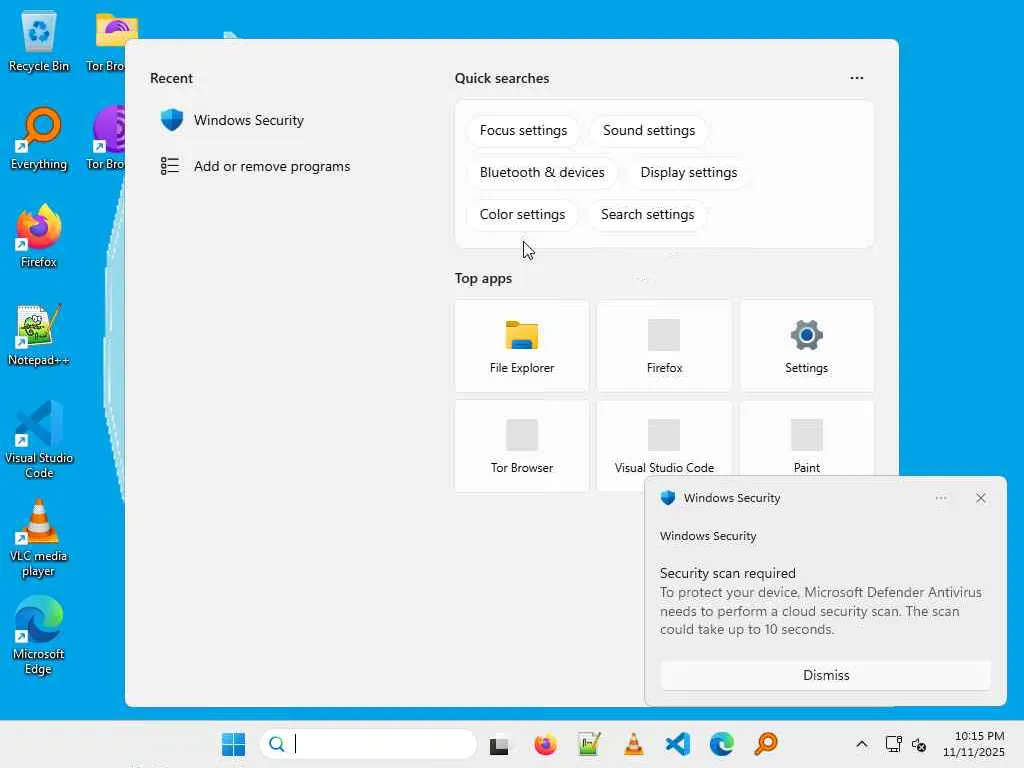
Task: Select Display settings quick search
Action: [x=688, y=172]
